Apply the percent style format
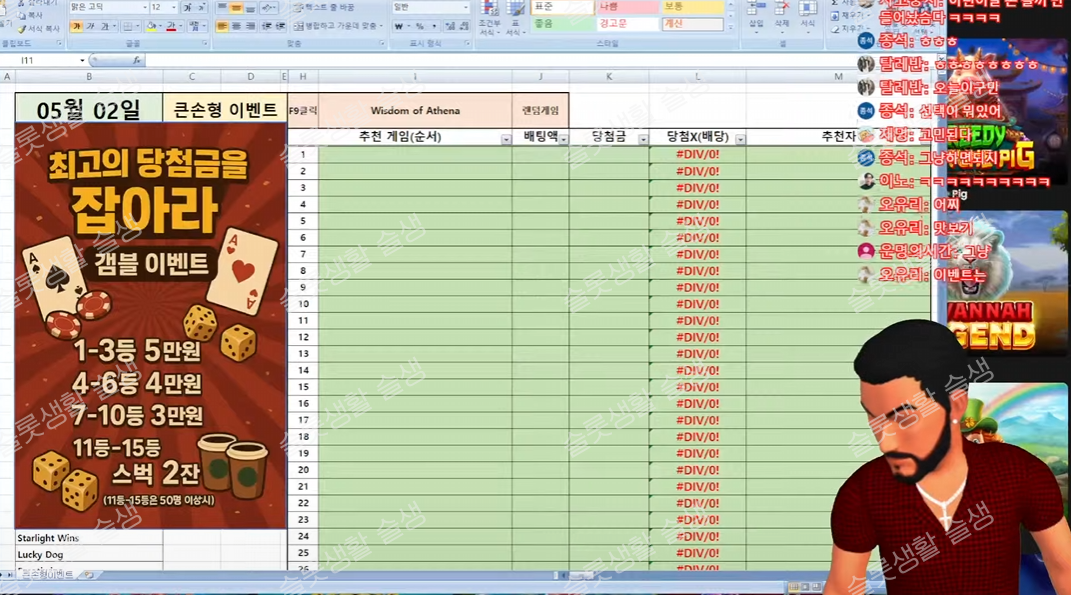The width and height of the screenshot is (1071, 595). (419, 27)
